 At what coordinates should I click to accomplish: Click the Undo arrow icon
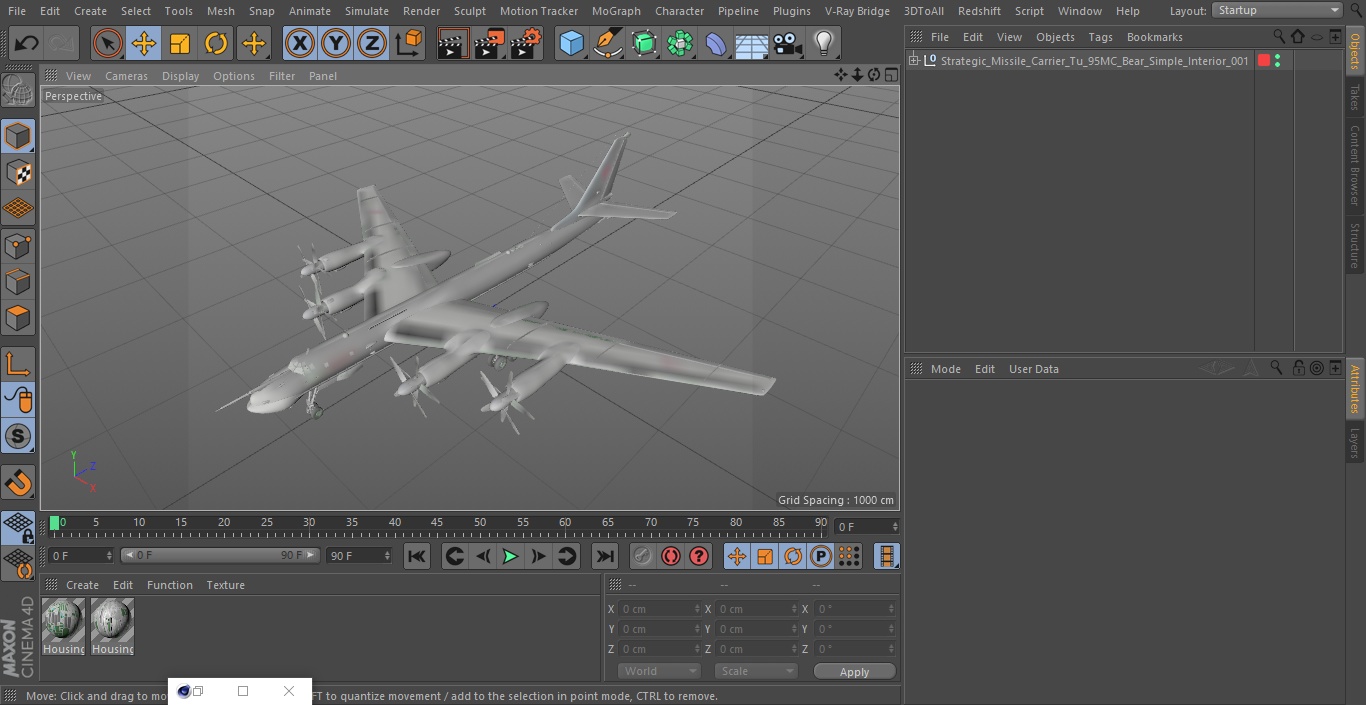(27, 43)
